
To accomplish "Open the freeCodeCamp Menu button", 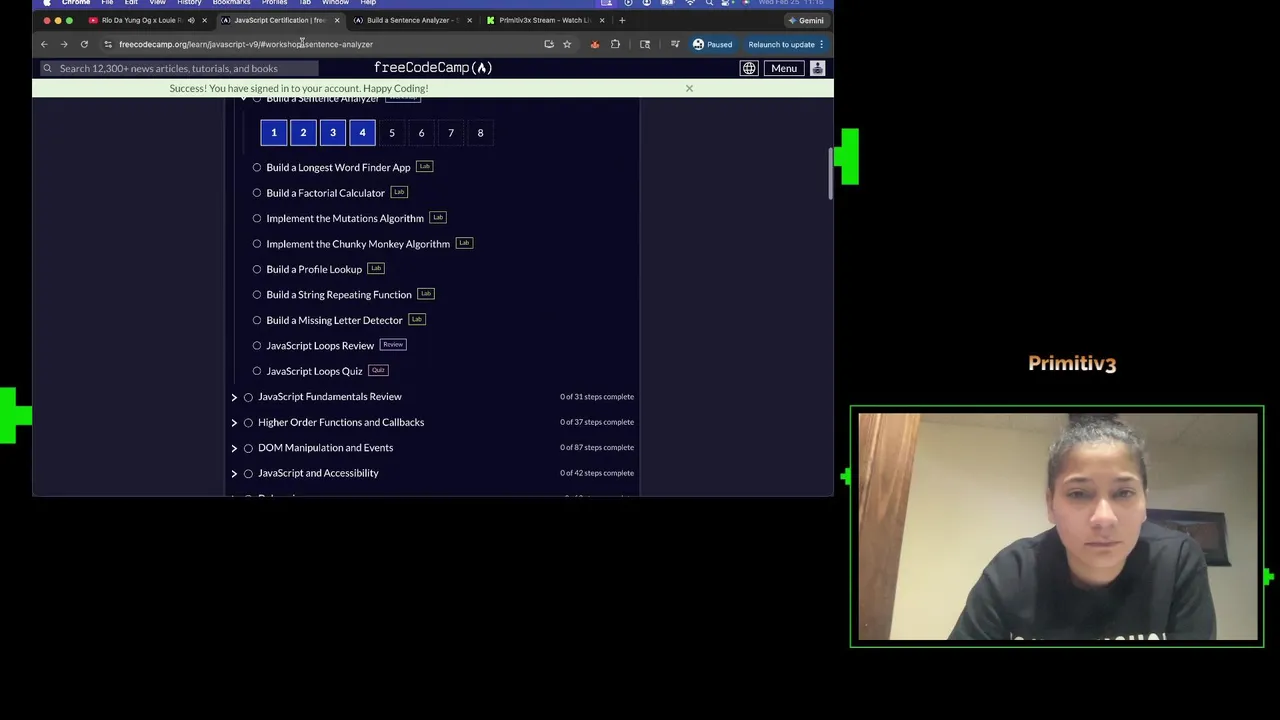I will pyautogui.click(x=784, y=68).
